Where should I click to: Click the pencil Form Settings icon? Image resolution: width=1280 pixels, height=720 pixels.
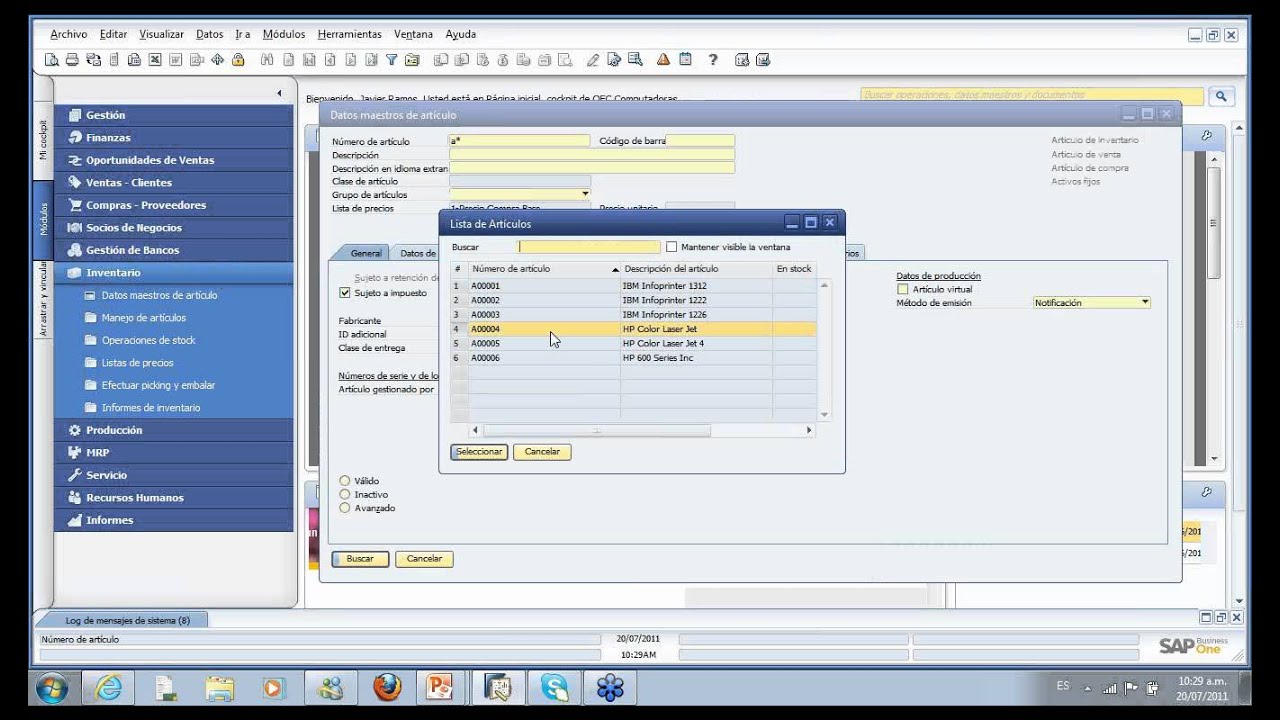click(593, 60)
